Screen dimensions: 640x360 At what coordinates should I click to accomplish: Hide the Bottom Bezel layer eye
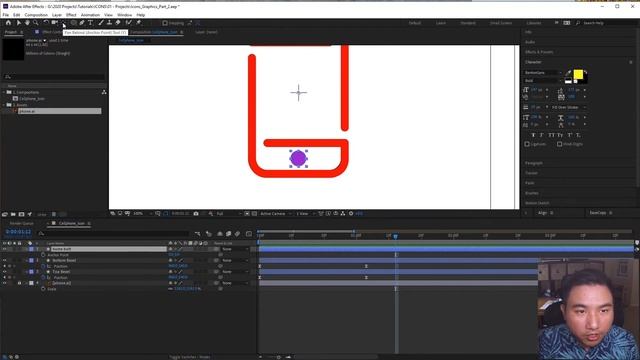tap(4, 260)
